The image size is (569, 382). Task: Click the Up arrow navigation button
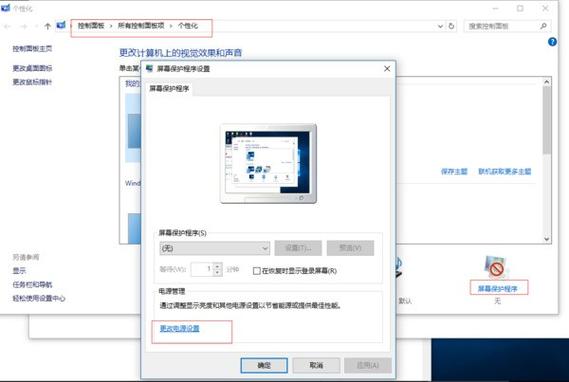(47, 26)
